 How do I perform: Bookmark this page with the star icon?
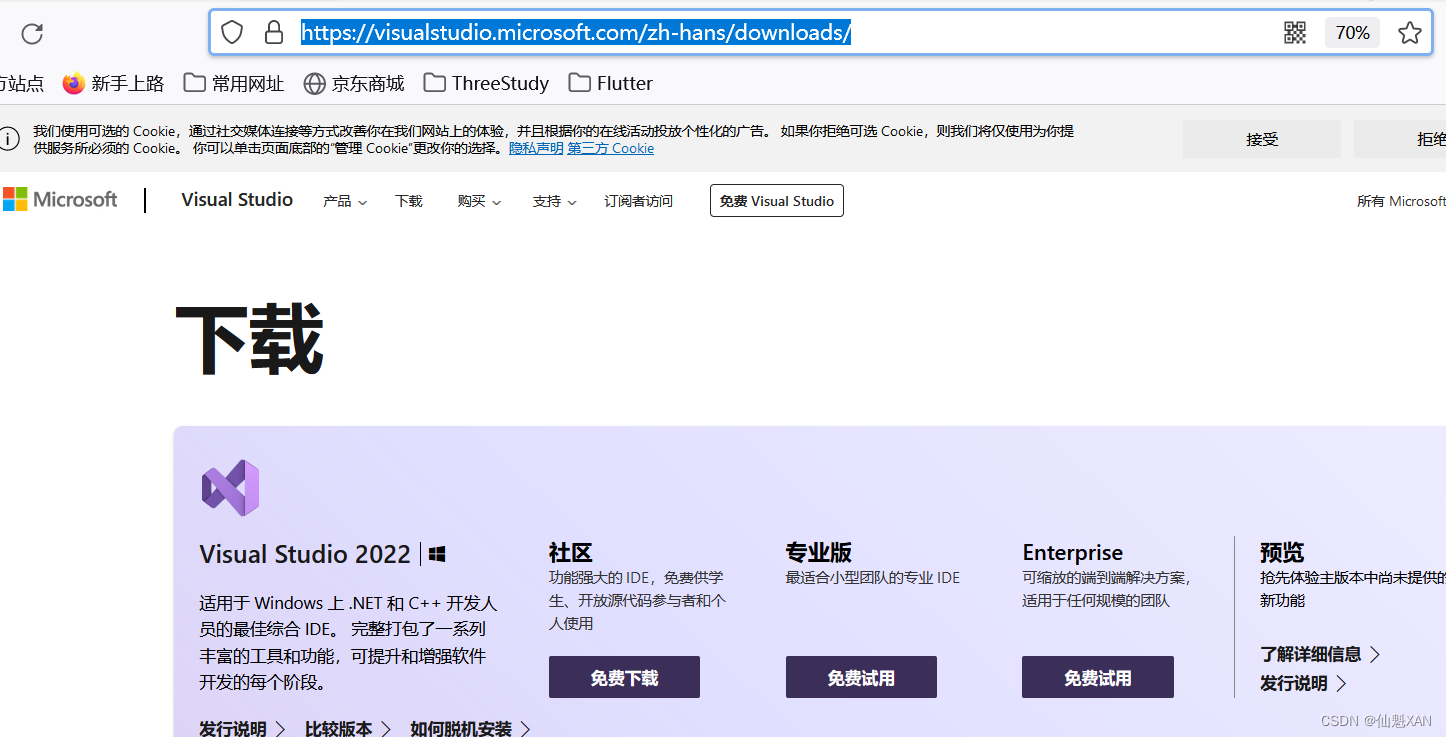pos(1410,33)
